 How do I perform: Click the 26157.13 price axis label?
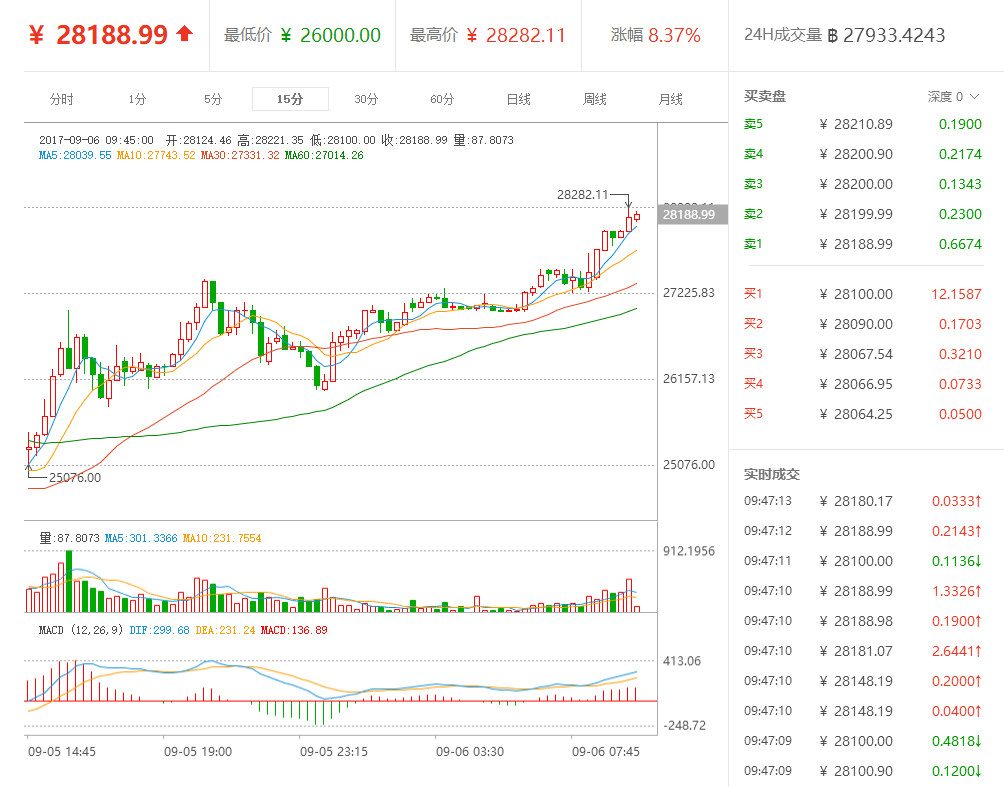tap(688, 379)
